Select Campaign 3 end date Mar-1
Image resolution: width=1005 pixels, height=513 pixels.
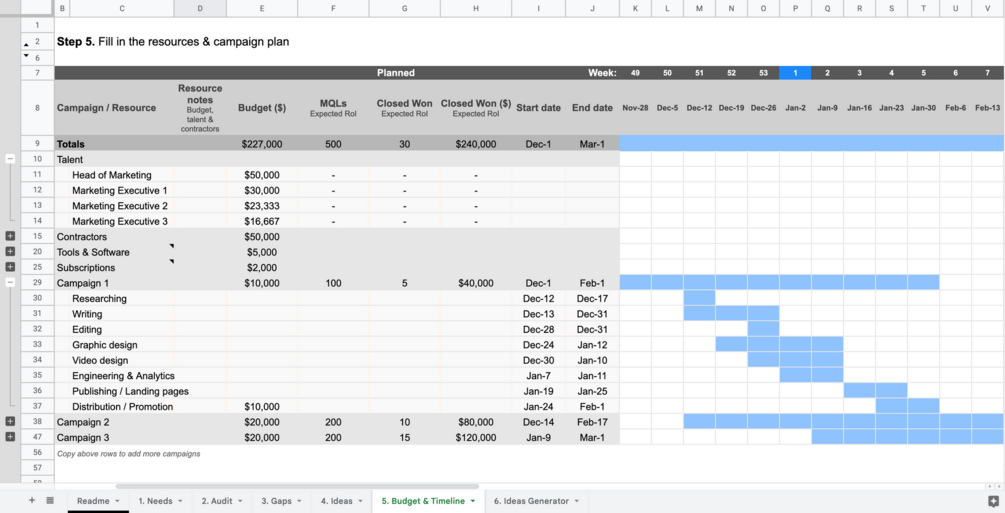592,437
